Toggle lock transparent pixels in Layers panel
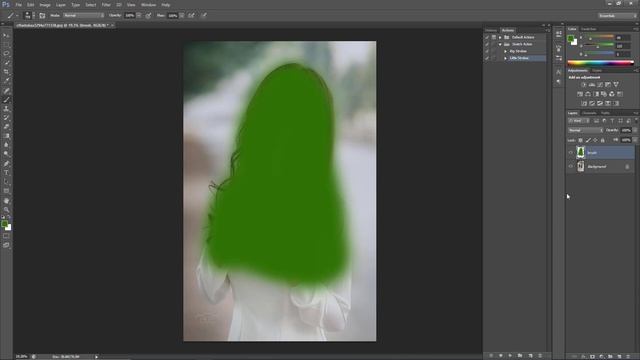The width and height of the screenshot is (640, 360). (580, 140)
